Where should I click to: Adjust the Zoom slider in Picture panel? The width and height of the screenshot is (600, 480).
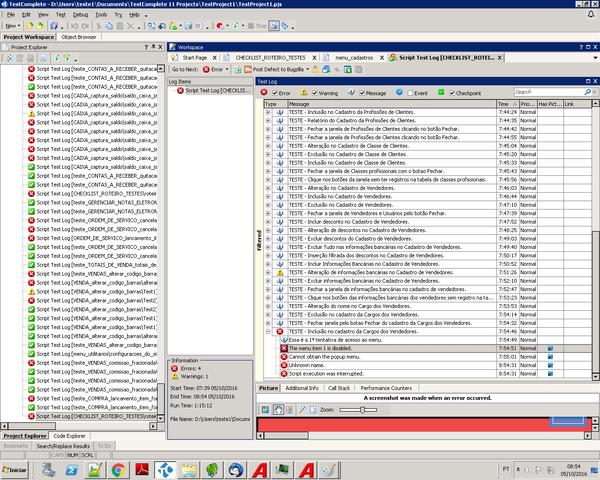click(x=362, y=410)
